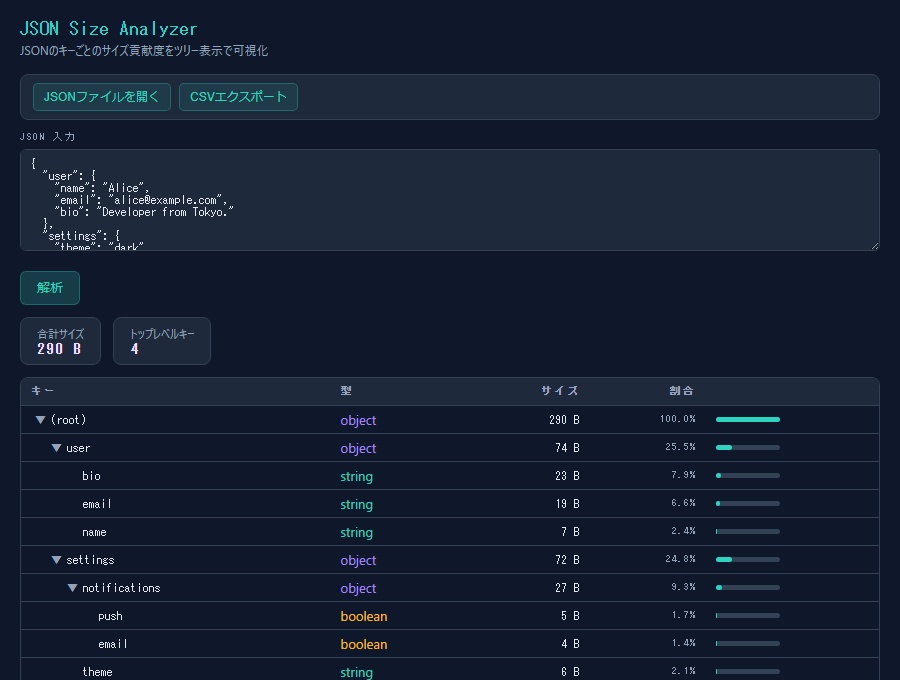900x680 pixels.
Task: Collapse the notifications node triangle
Action: point(72,588)
